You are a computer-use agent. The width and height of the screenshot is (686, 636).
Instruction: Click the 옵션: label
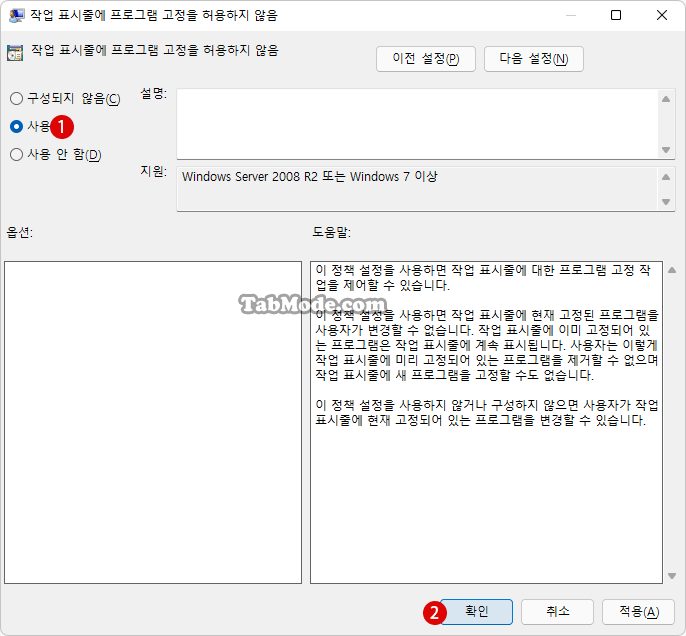(20, 232)
